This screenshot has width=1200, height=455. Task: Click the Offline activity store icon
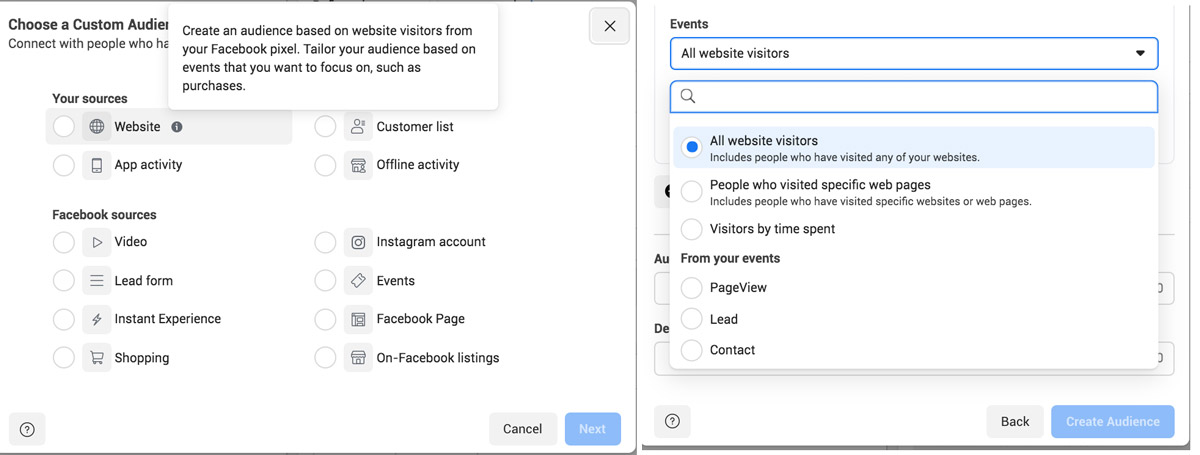pyautogui.click(x=358, y=165)
